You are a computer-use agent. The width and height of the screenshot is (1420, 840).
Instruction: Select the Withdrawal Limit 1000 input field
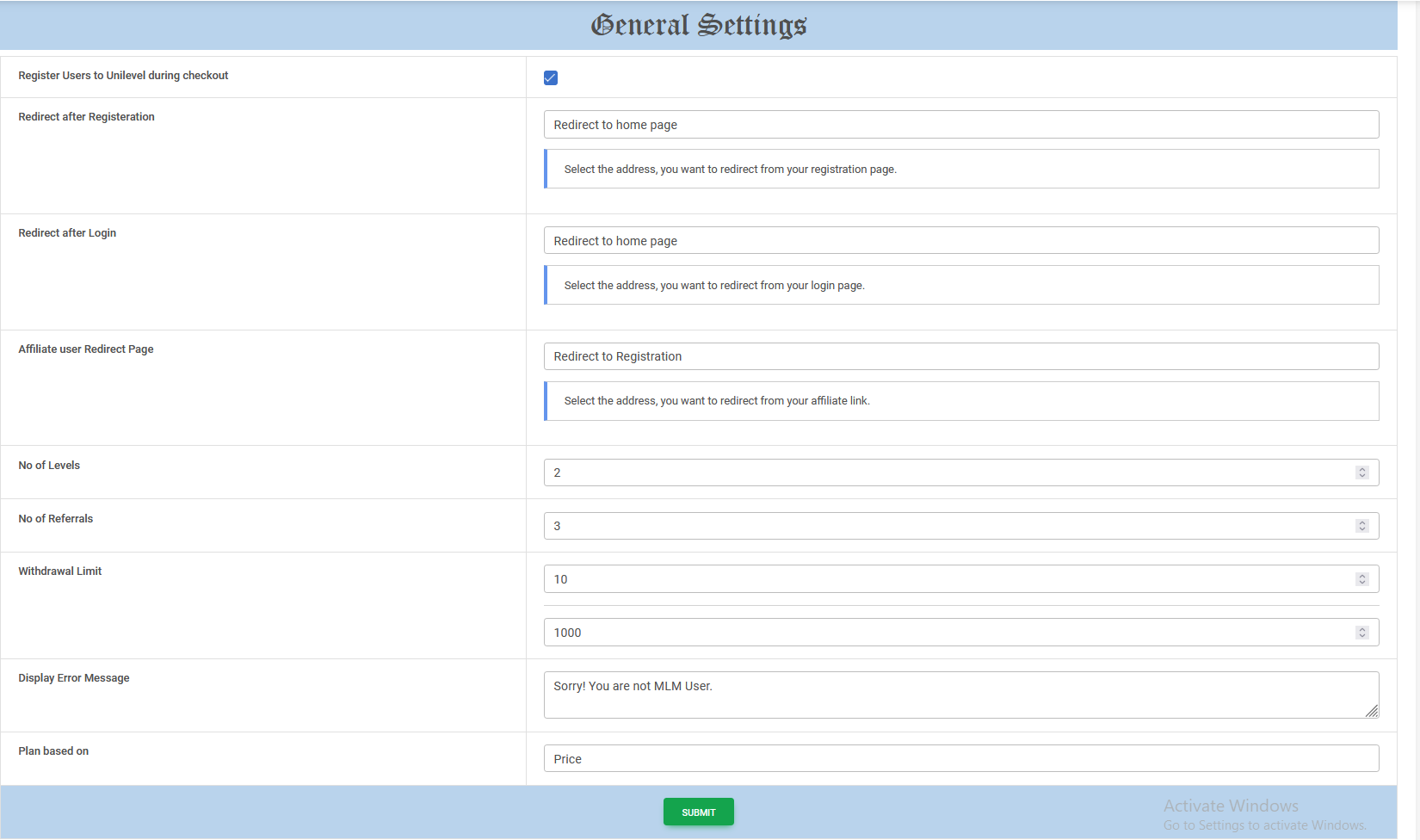[861, 632]
